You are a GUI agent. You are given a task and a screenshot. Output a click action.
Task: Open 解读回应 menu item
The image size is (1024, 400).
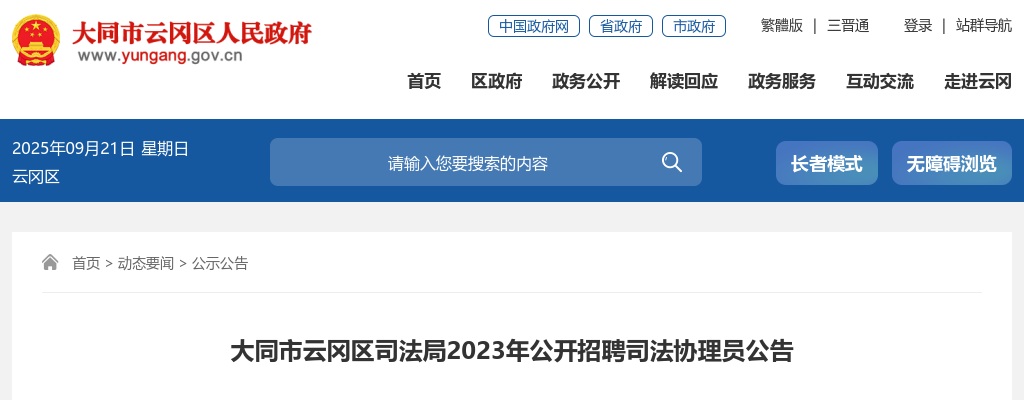click(x=684, y=81)
